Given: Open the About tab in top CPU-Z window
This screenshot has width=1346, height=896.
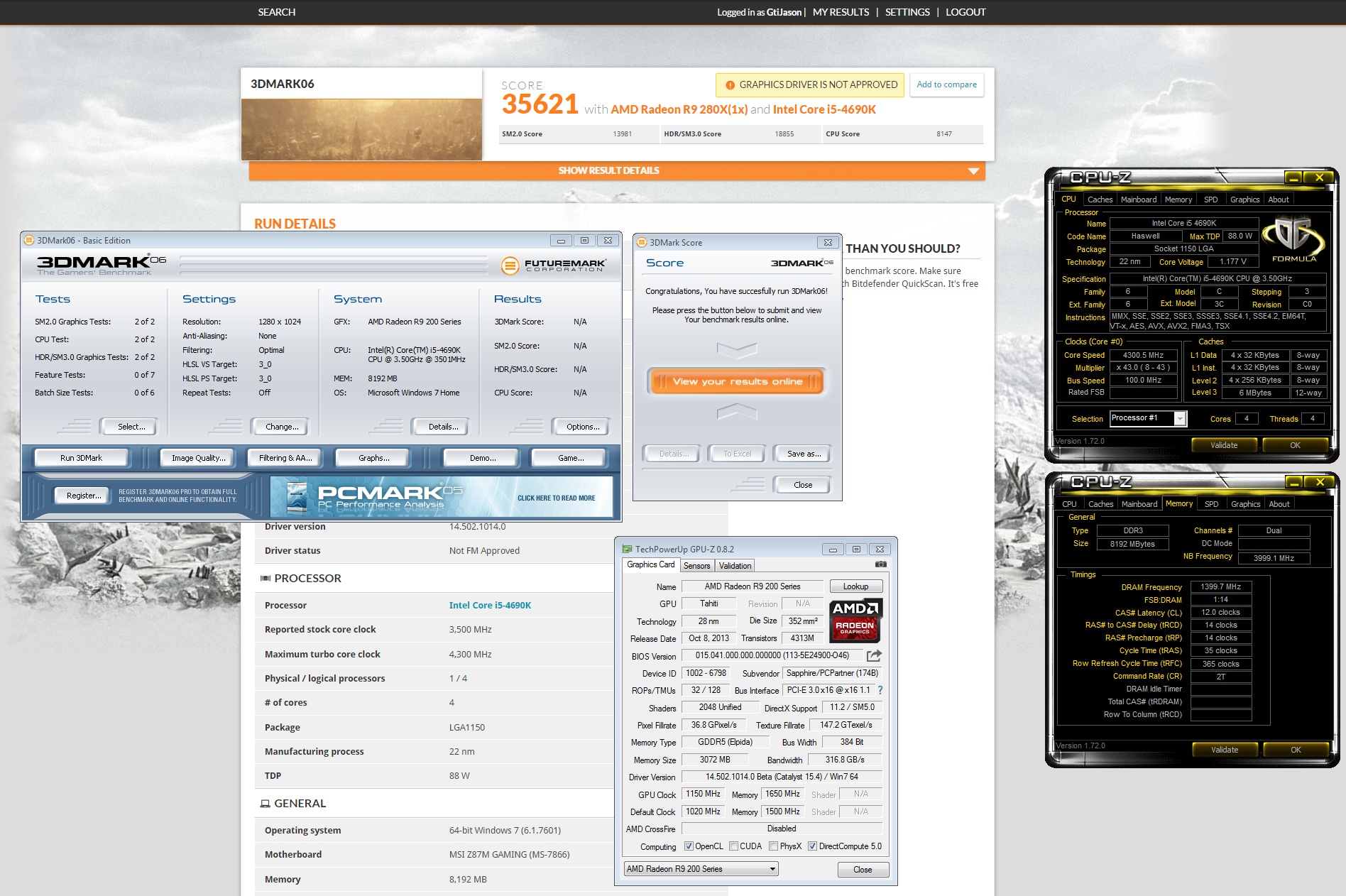Looking at the screenshot, I should (1279, 200).
